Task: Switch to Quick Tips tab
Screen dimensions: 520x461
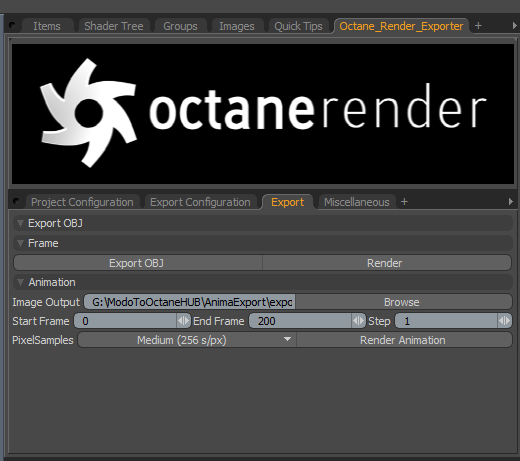Action: 298,26
